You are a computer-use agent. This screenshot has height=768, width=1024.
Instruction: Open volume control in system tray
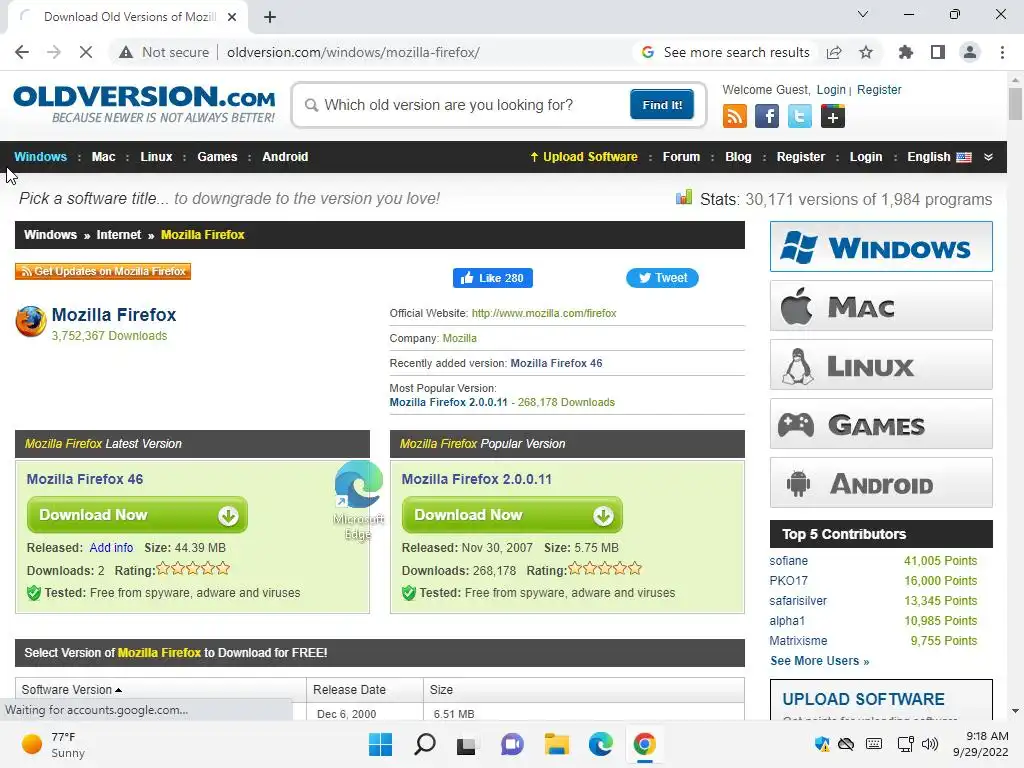(x=929, y=744)
